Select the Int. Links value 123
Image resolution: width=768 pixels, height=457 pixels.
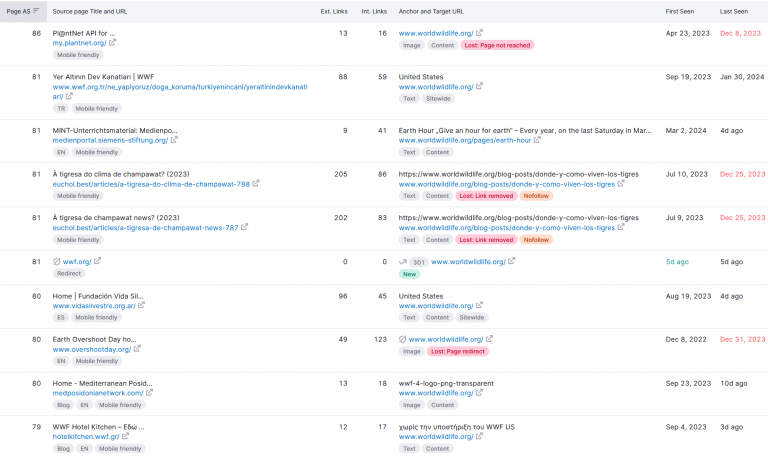pos(380,339)
